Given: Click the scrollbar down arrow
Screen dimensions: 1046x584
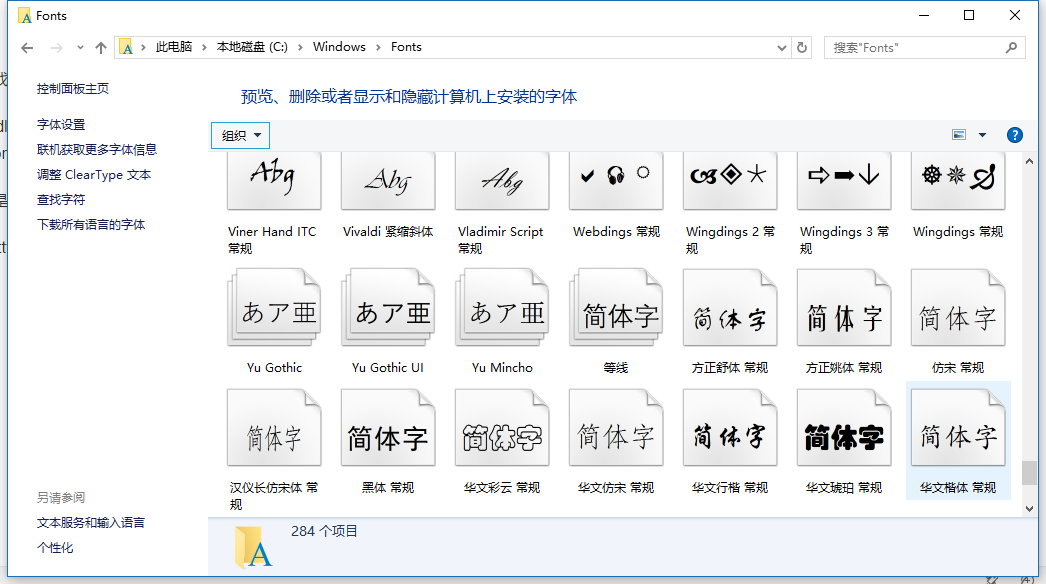Looking at the screenshot, I should pos(1029,508).
